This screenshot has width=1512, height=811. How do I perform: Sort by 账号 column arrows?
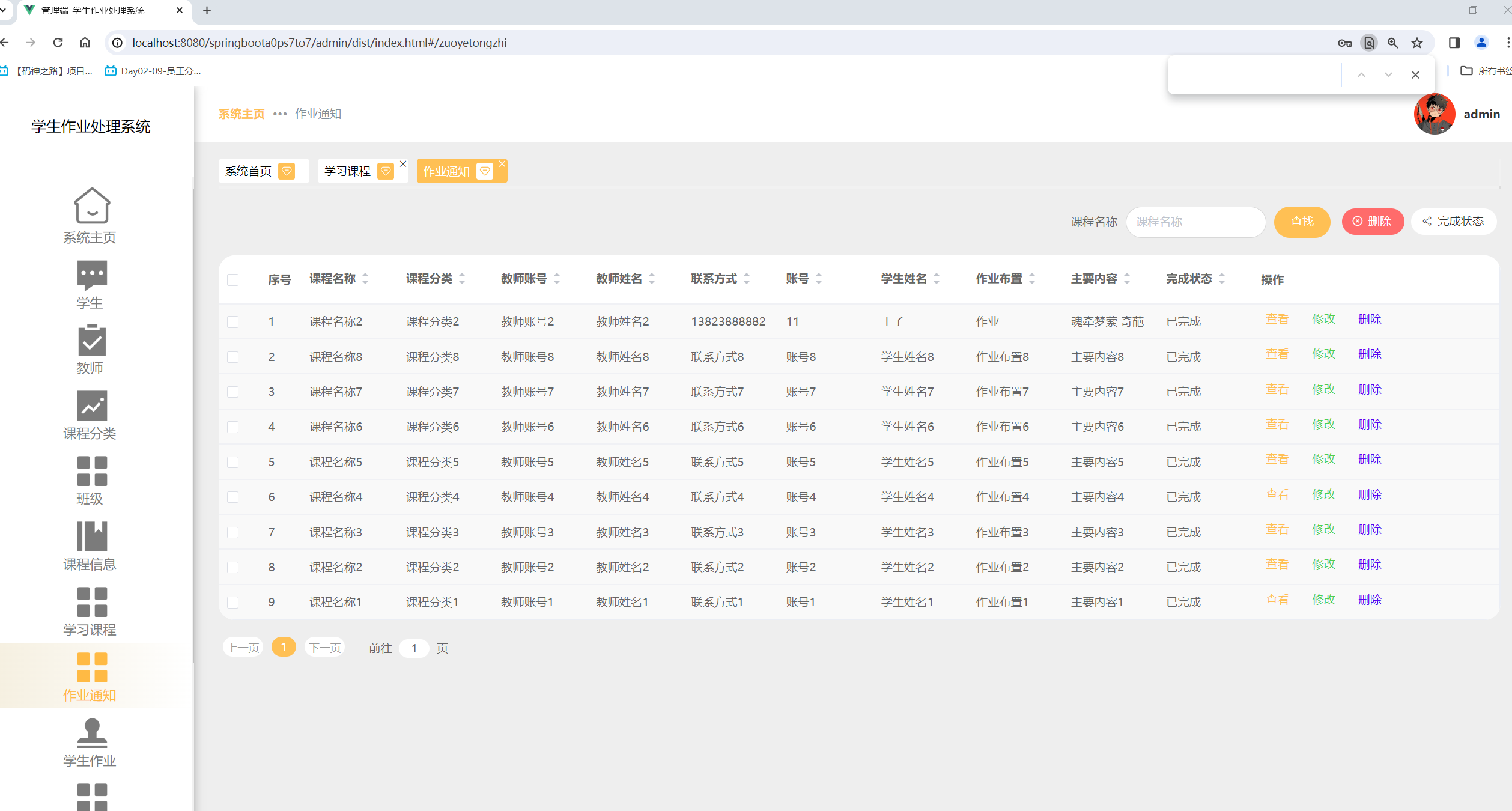(819, 279)
